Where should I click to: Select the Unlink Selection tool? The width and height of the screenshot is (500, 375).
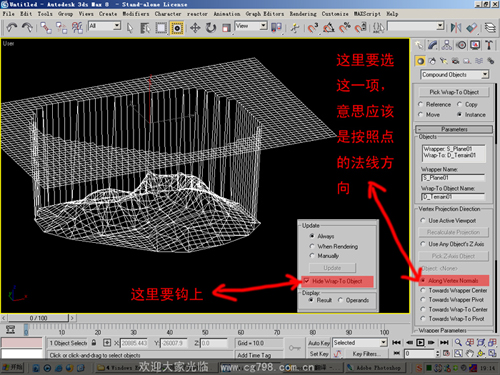tap(61, 28)
